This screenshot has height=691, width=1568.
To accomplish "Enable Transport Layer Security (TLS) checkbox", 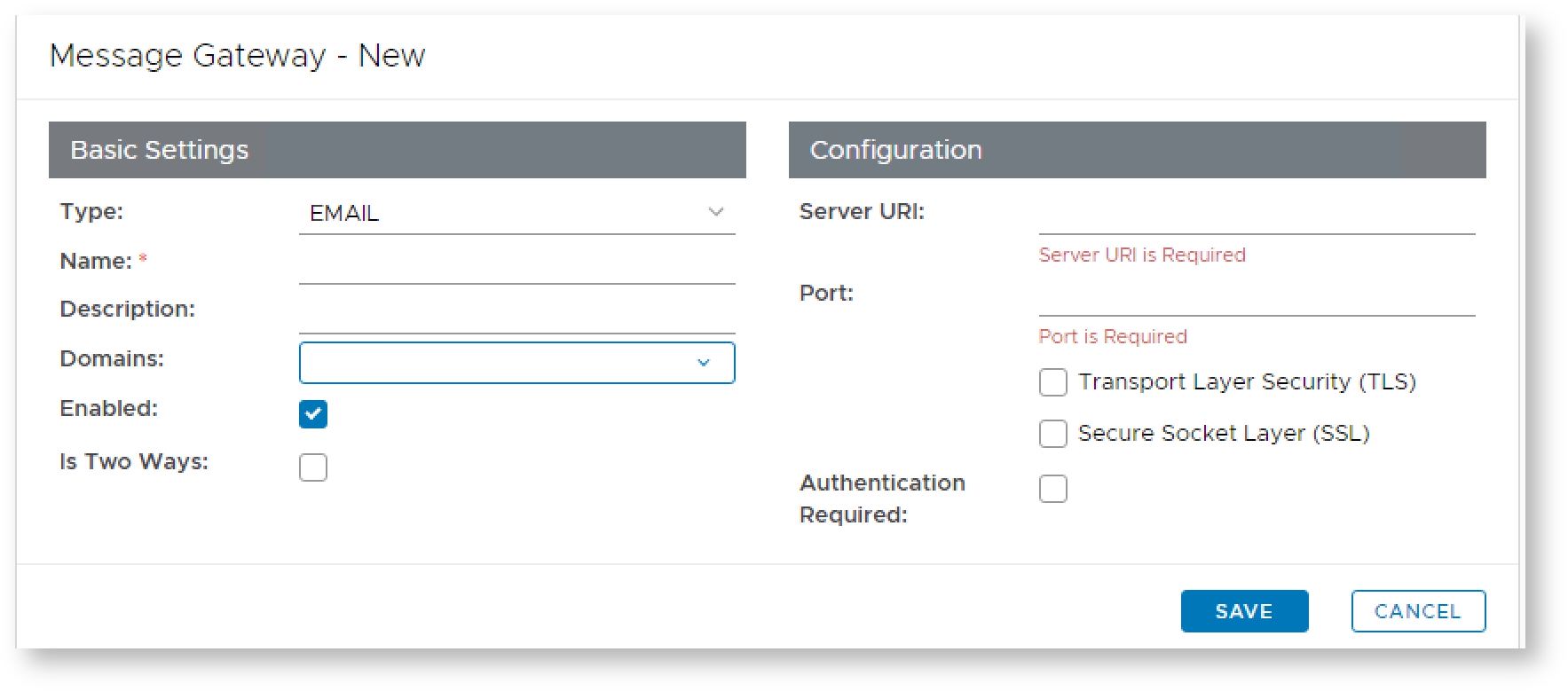I will [1053, 382].
